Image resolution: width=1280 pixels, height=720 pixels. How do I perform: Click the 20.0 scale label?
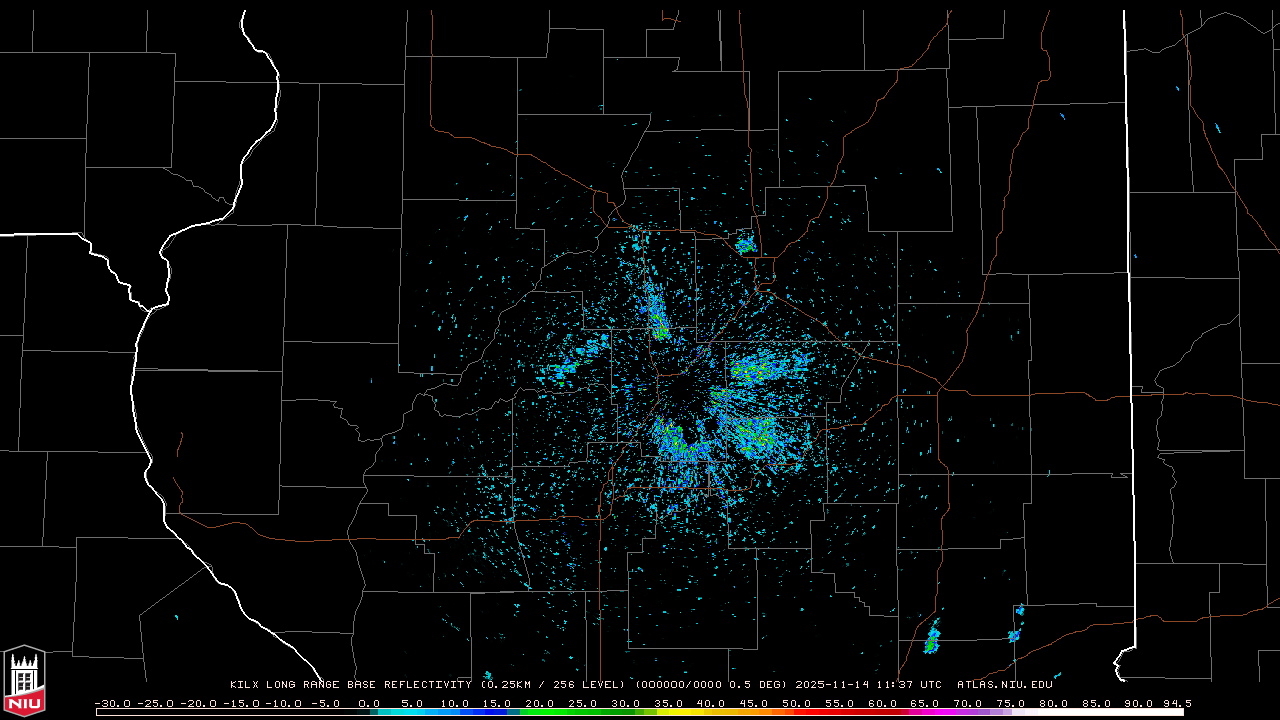click(540, 703)
